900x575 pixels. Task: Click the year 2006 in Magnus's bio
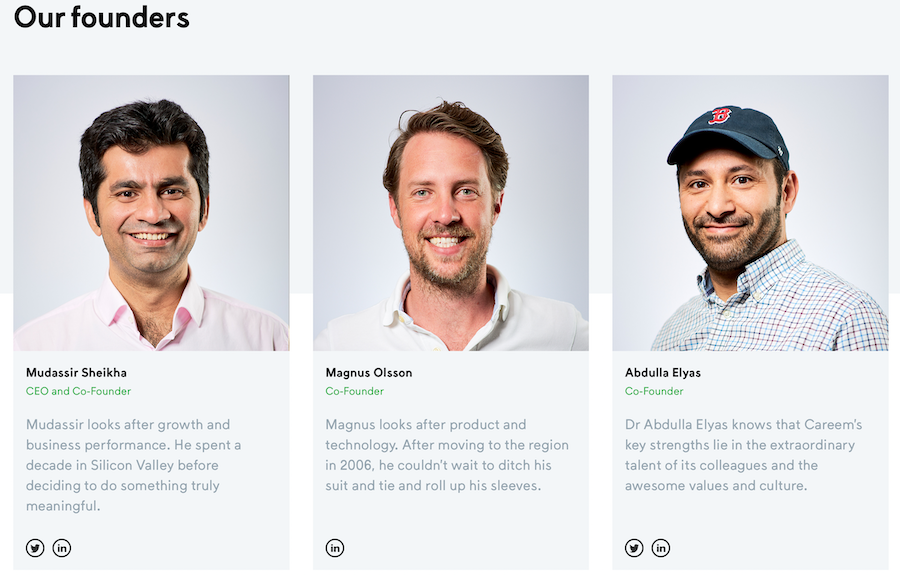[355, 465]
